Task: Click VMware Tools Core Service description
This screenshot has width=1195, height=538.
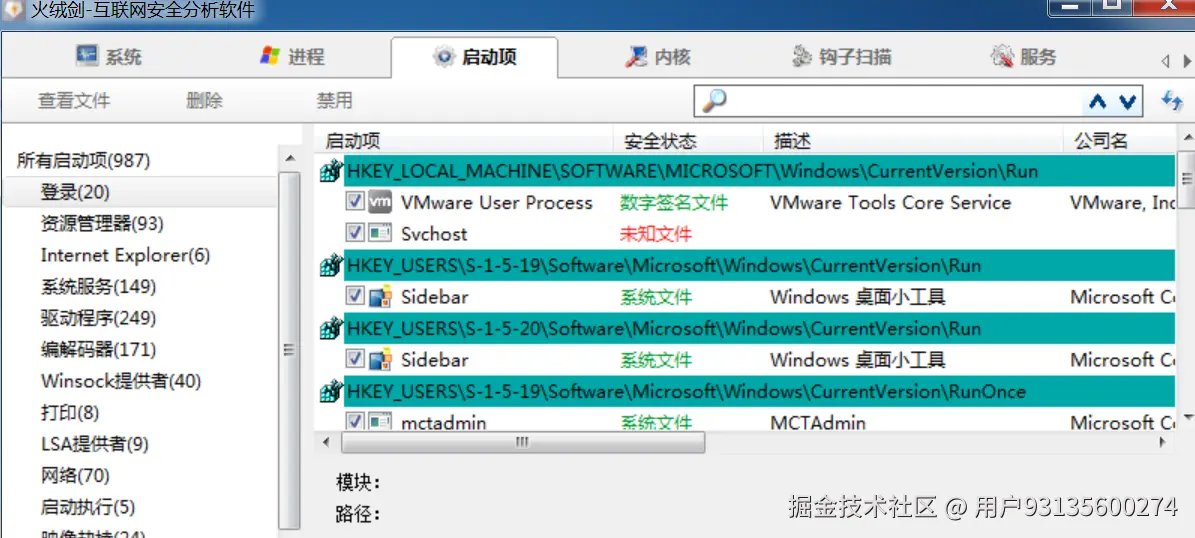Action: pos(890,203)
